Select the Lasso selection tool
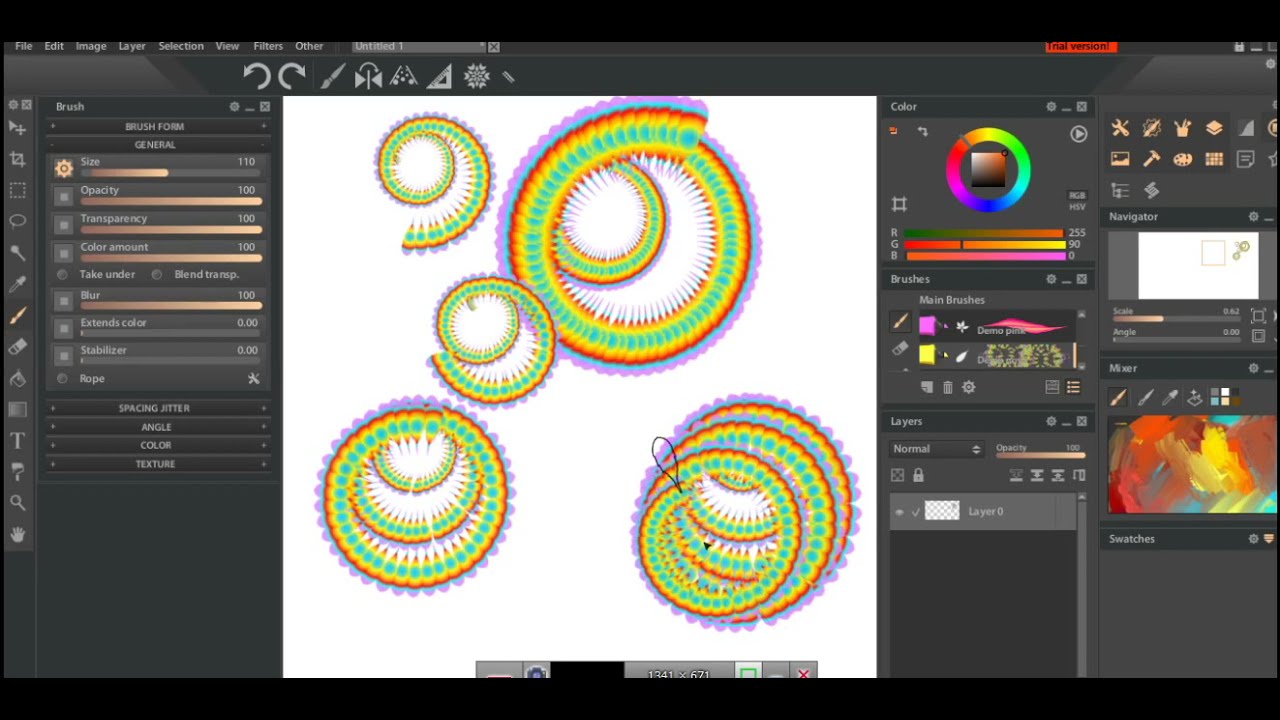 pos(17,221)
